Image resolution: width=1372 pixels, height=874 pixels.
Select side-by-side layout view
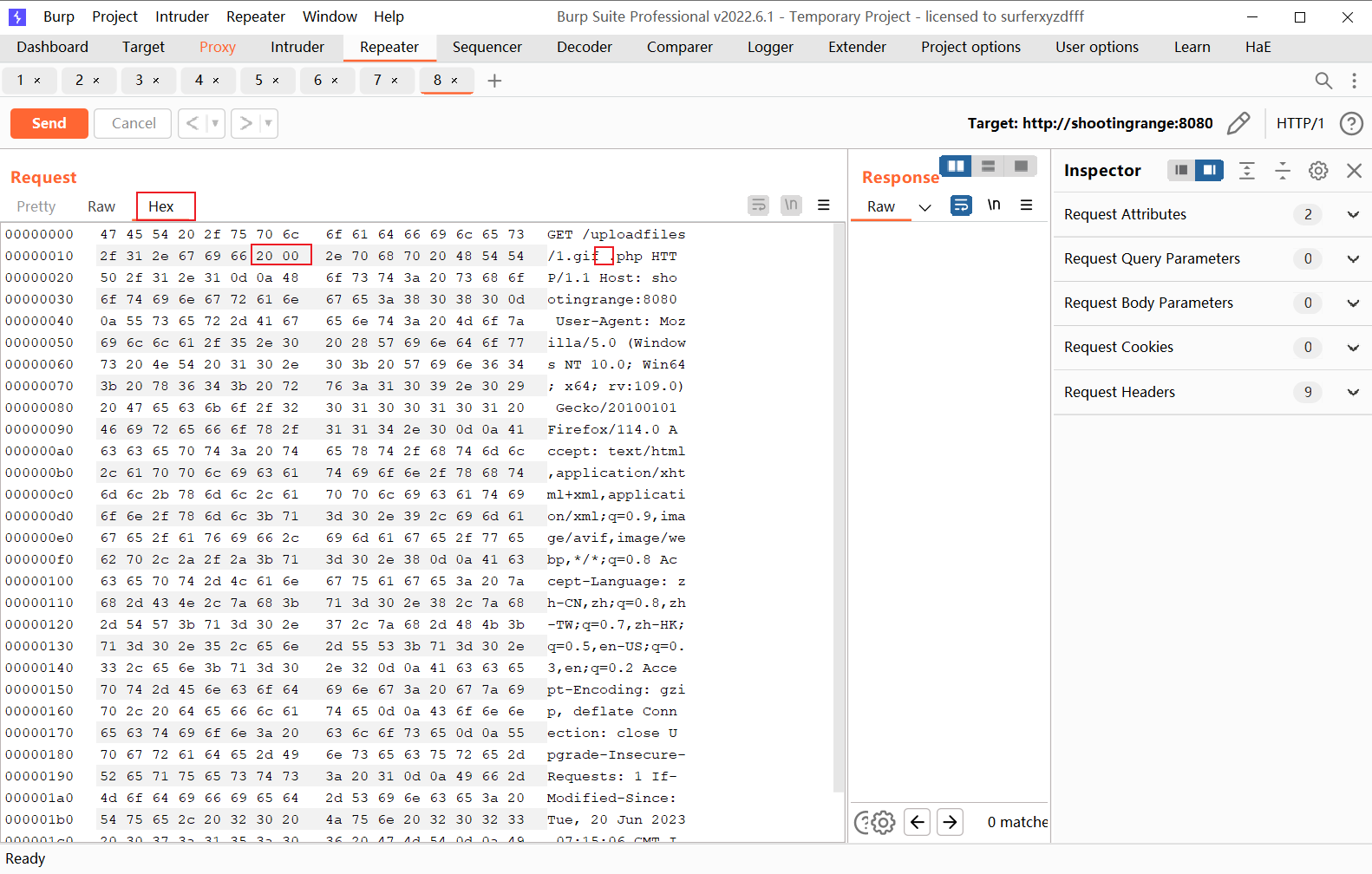click(x=956, y=166)
